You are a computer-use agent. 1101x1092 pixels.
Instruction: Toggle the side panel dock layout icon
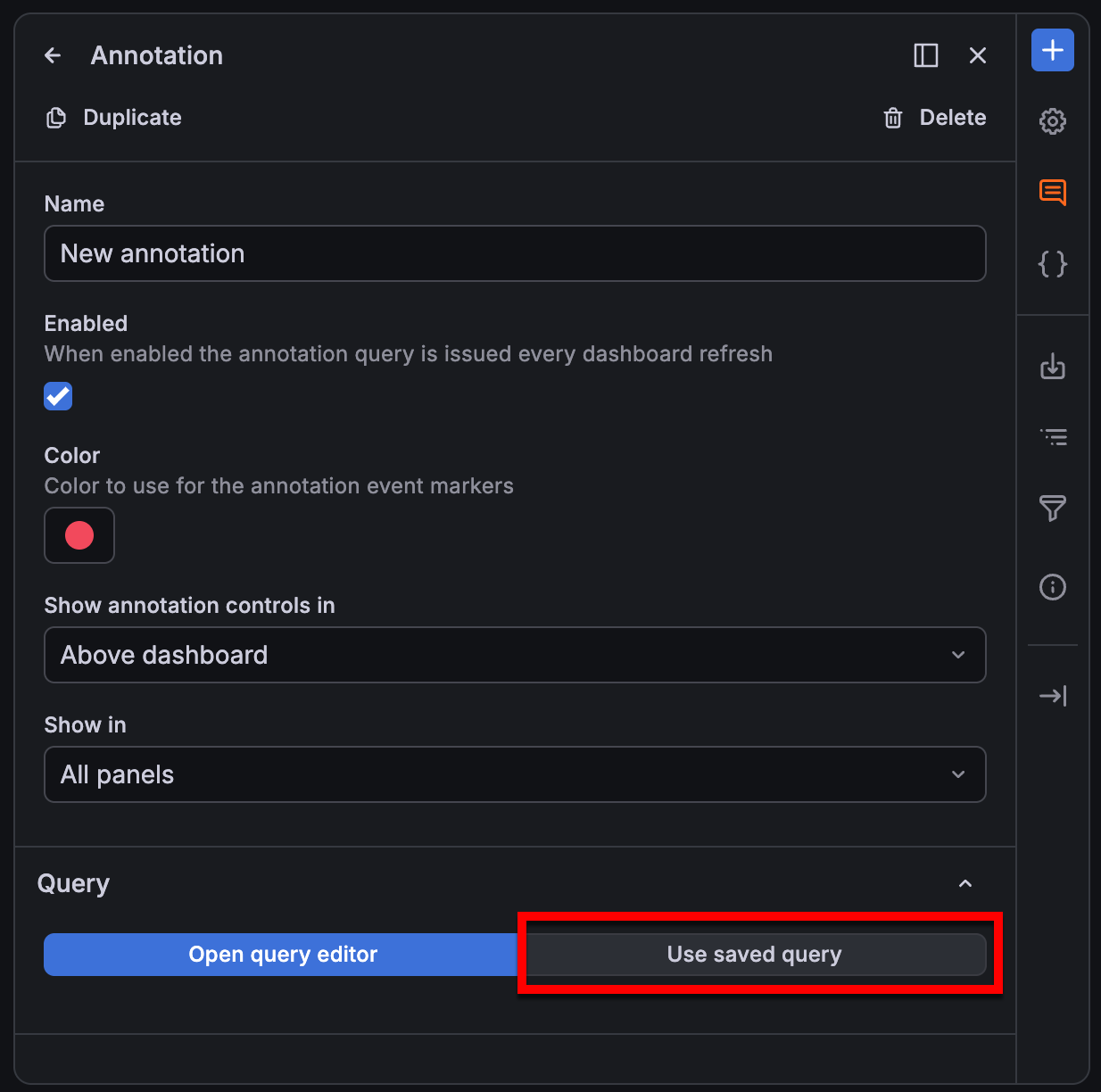pos(926,55)
